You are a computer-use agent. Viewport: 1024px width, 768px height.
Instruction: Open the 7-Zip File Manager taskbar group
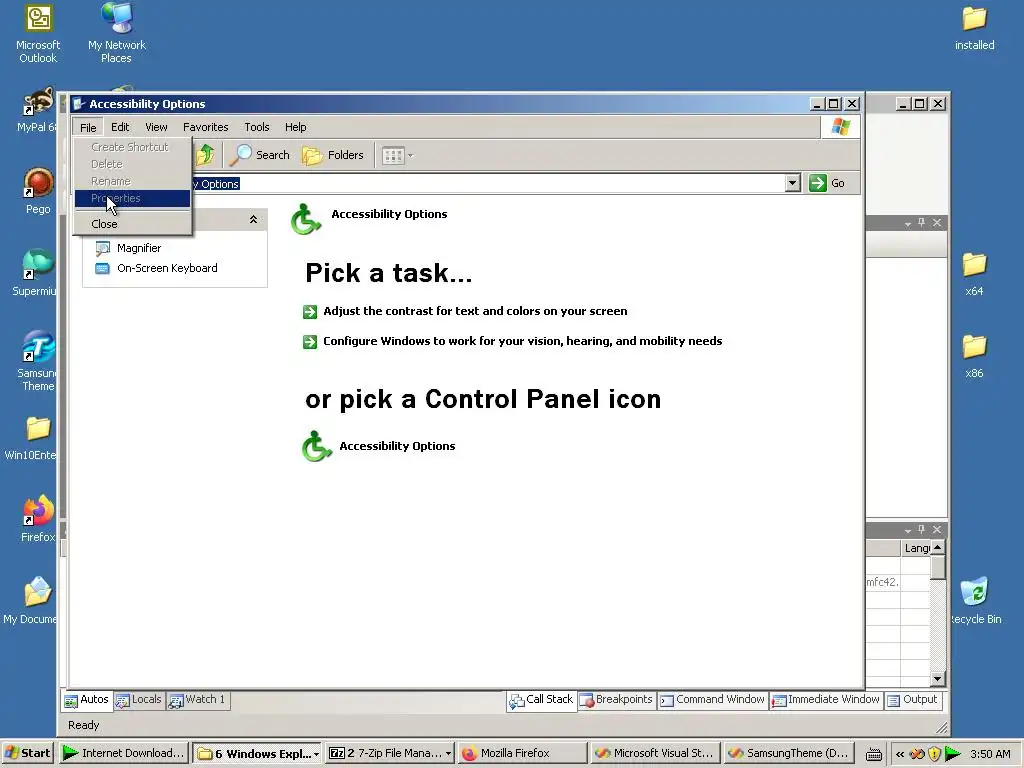pos(389,754)
